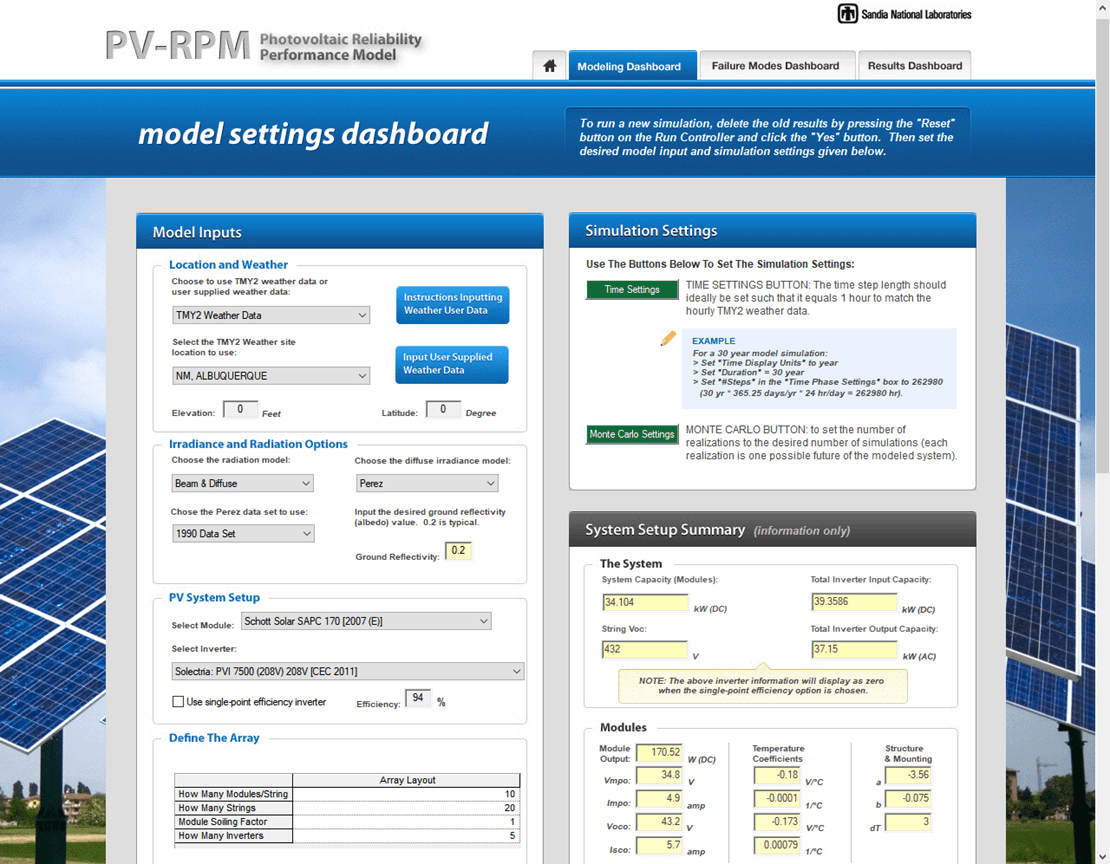Expand the 1990 Data Set dropdown
The height and width of the screenshot is (864, 1110).
[243, 533]
